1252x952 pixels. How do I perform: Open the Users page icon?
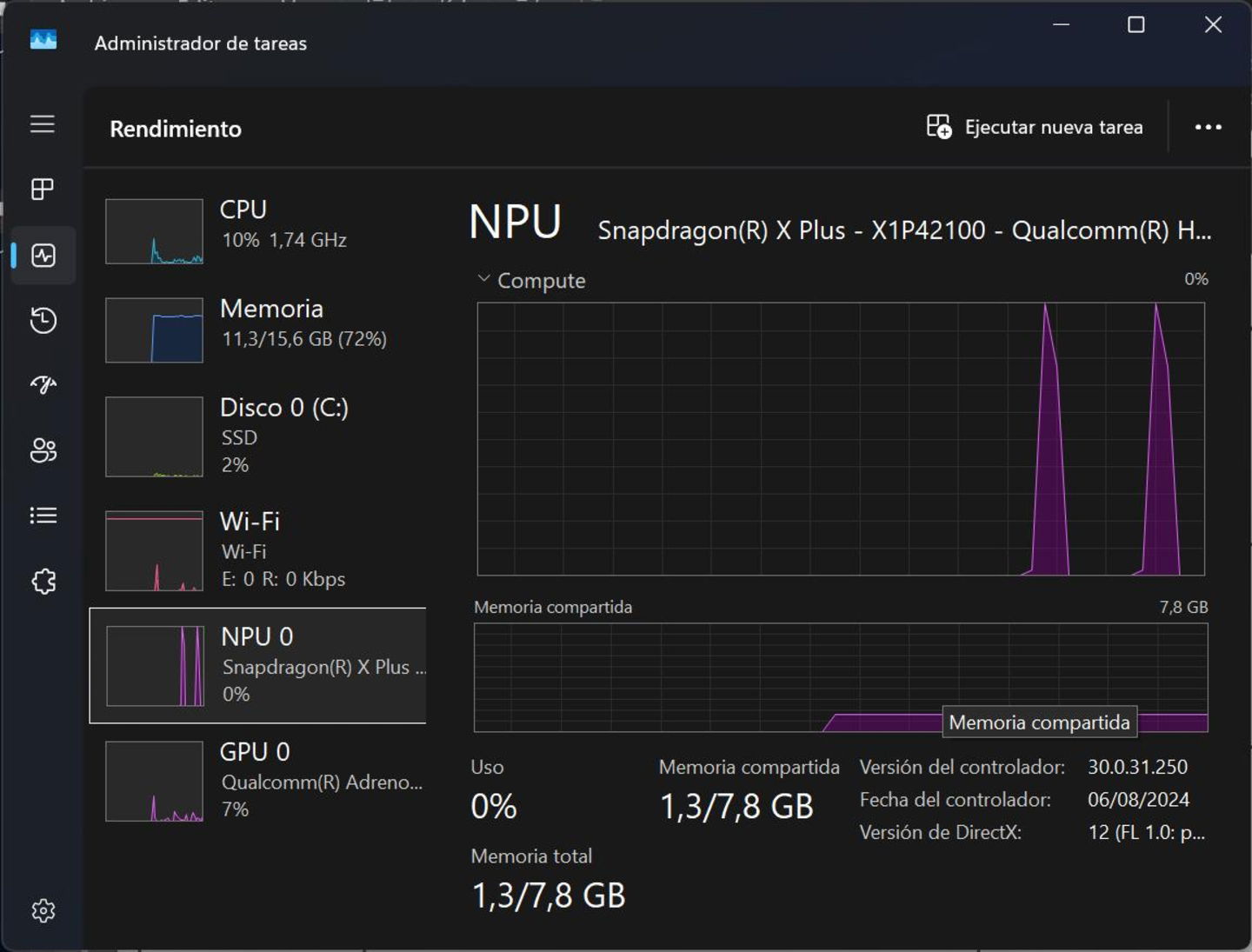[43, 449]
